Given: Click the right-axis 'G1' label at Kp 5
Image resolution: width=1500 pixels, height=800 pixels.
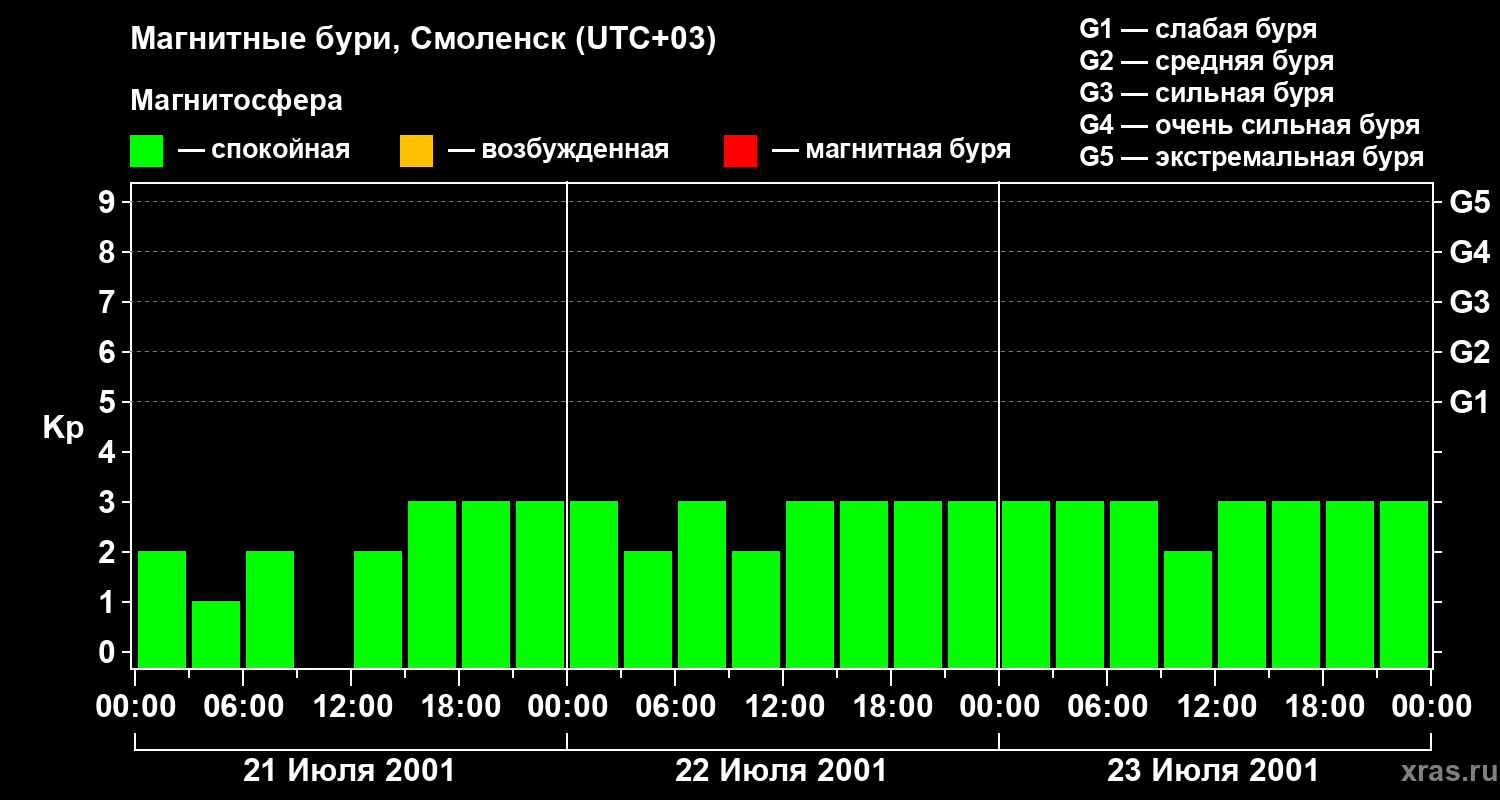Looking at the screenshot, I should pyautogui.click(x=1469, y=402).
